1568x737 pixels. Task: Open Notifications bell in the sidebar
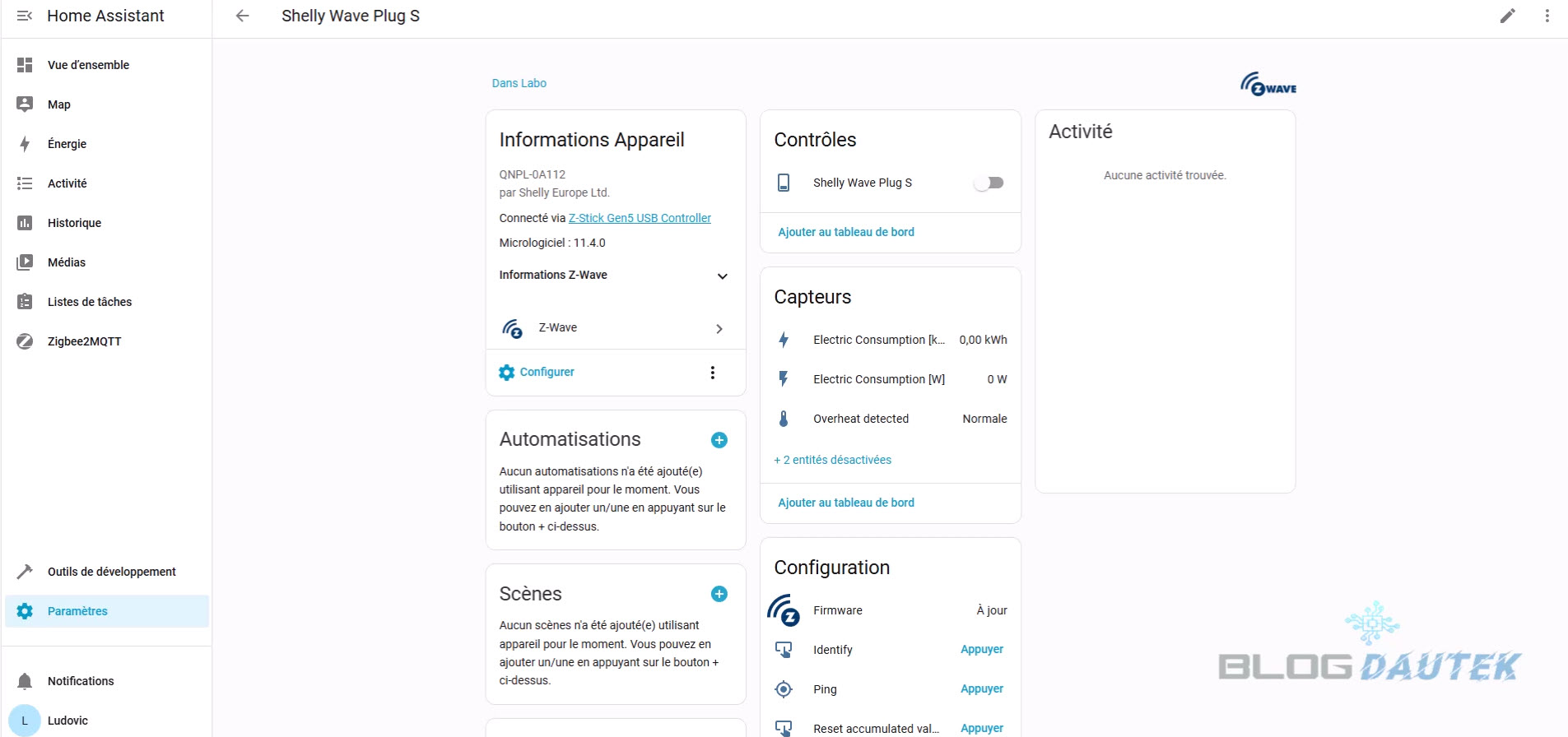(x=81, y=681)
